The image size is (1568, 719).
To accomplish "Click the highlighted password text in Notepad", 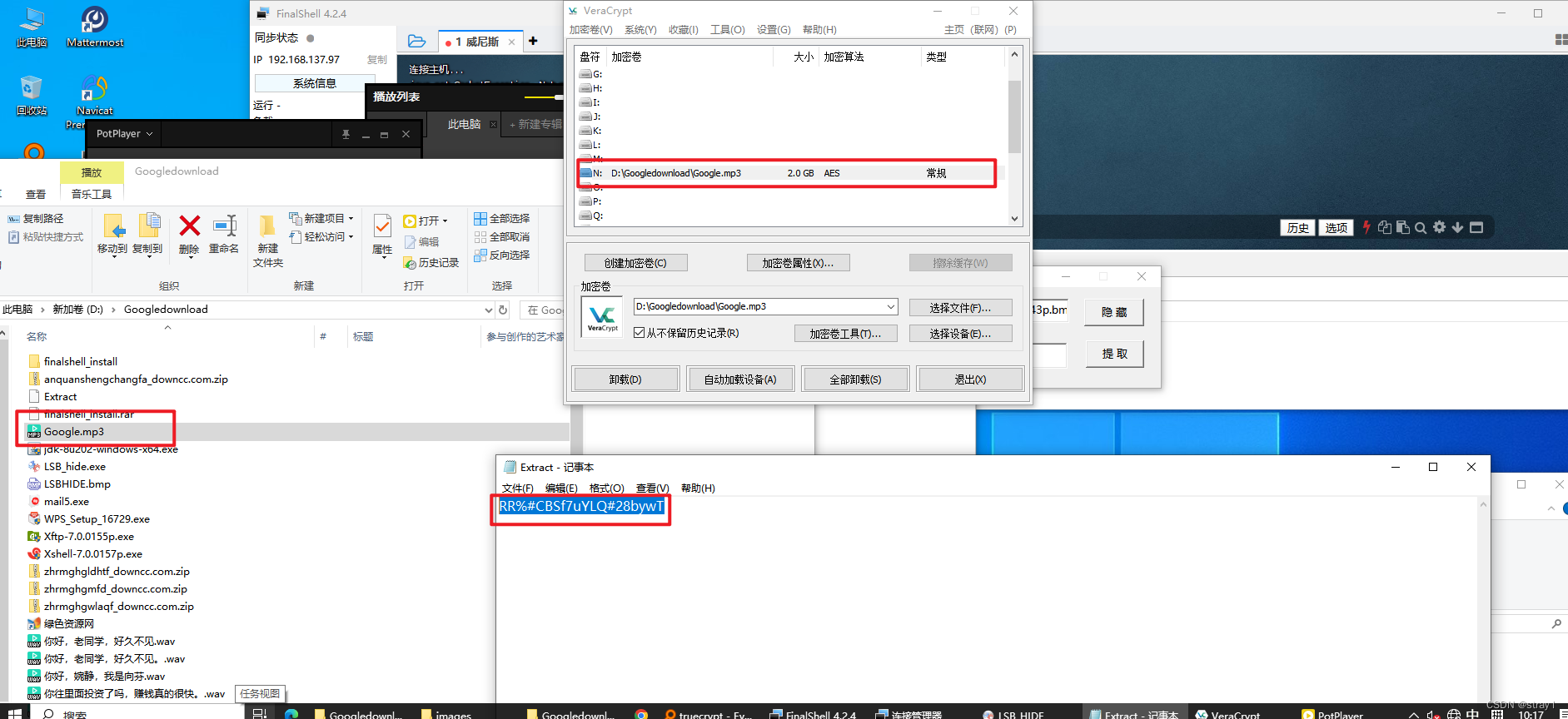I will (581, 506).
